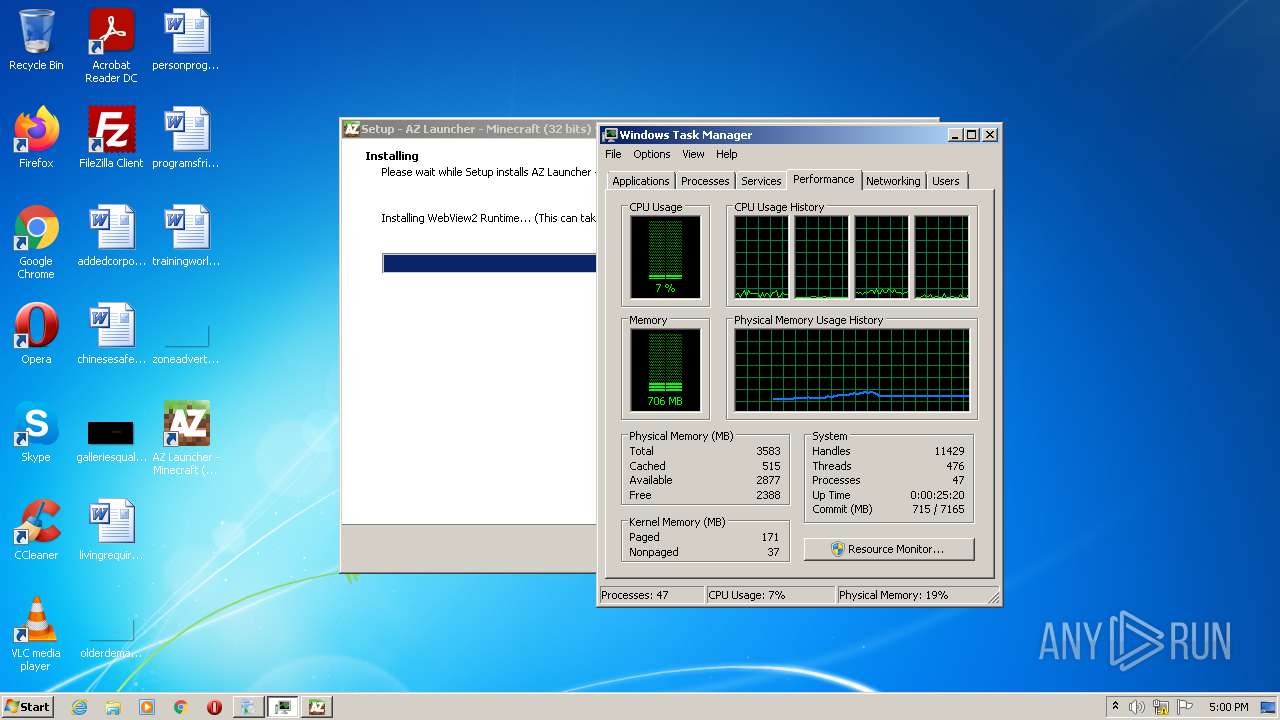Click the Task Manager title bar icon
Screen dimensions: 1280x720
click(609, 135)
